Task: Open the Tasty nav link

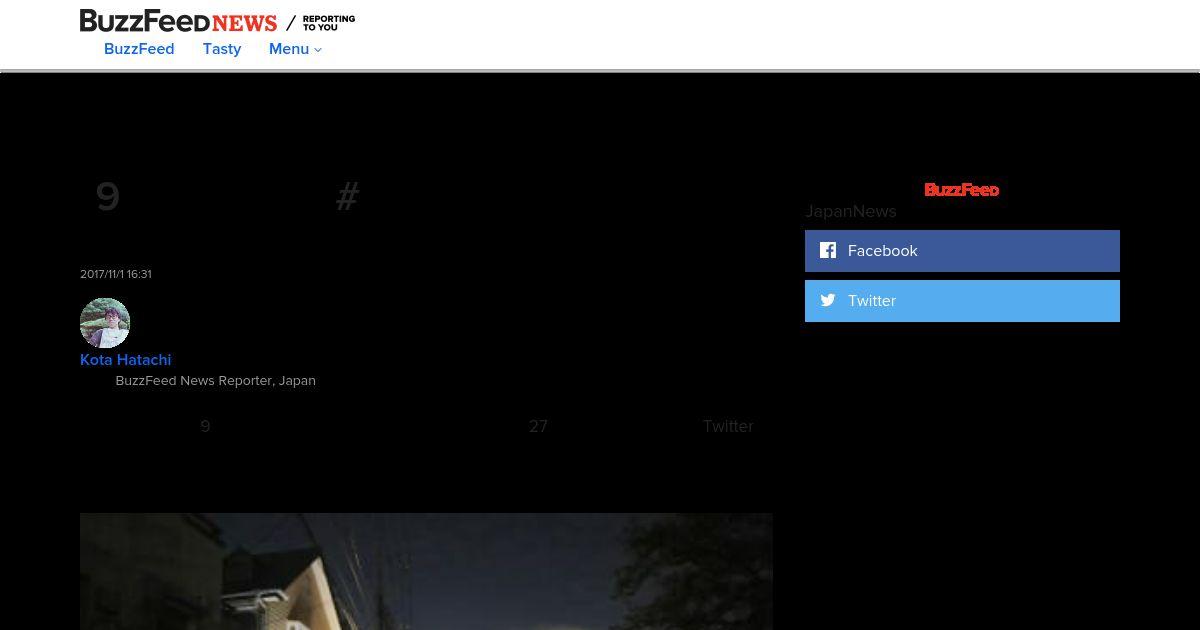Action: tap(222, 49)
